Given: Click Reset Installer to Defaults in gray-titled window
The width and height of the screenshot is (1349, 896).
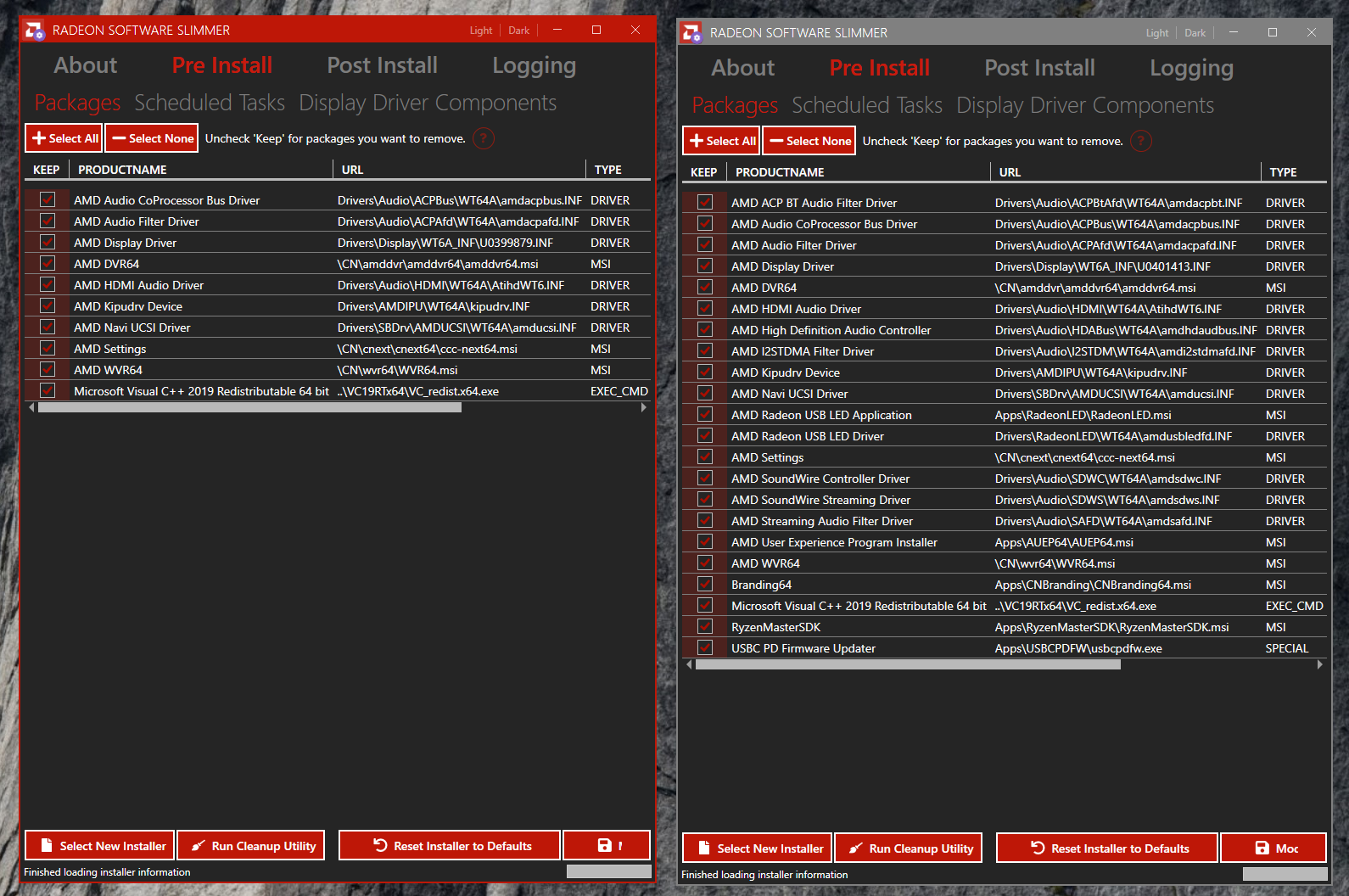Looking at the screenshot, I should click(x=1107, y=848).
